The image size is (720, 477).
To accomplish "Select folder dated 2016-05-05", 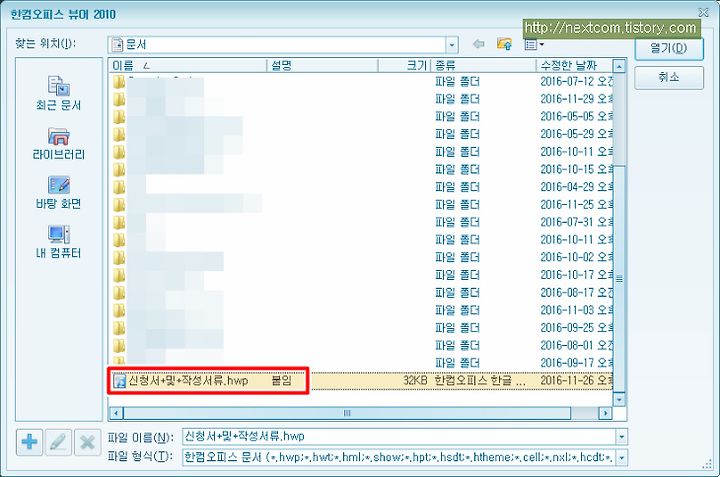I will tap(361, 117).
